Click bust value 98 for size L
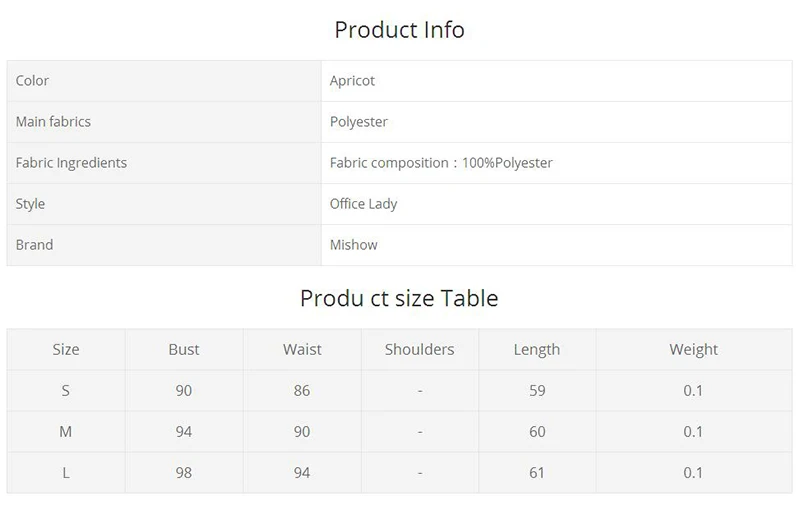The height and width of the screenshot is (505, 800). tap(184, 473)
